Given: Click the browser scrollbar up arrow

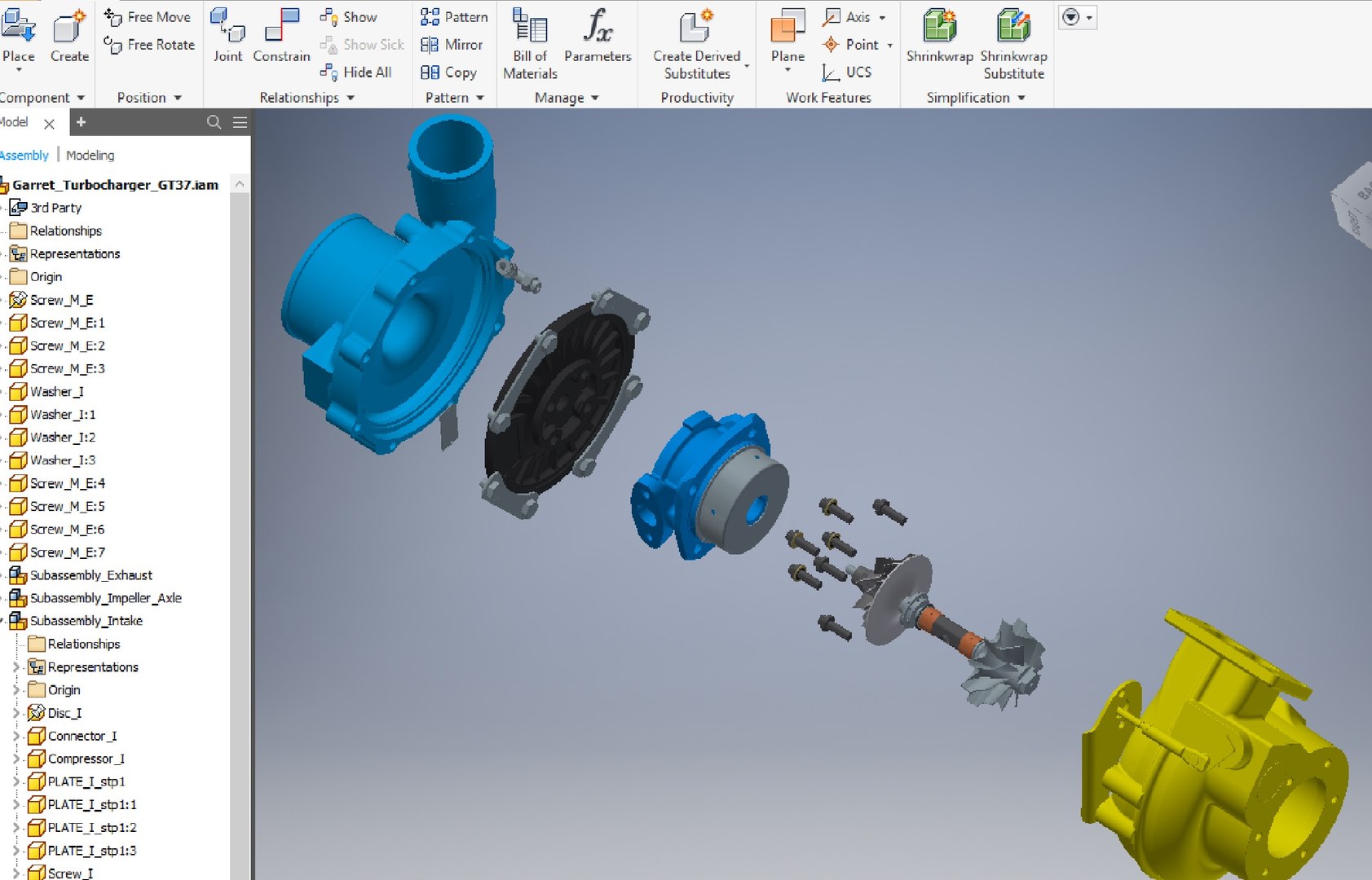Looking at the screenshot, I should tap(240, 184).
